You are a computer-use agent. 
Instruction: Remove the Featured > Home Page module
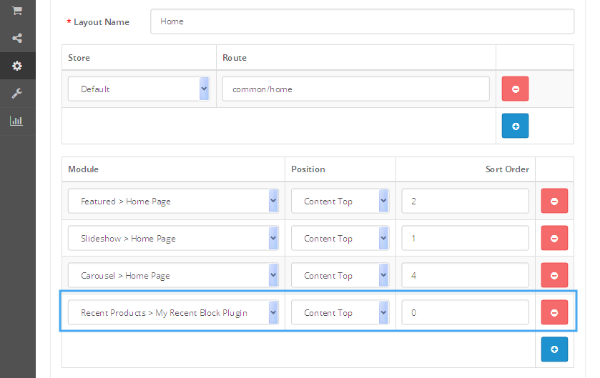coord(554,201)
